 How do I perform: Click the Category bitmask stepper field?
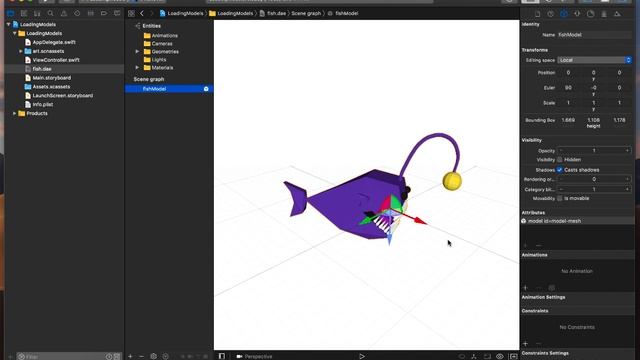(x=594, y=189)
